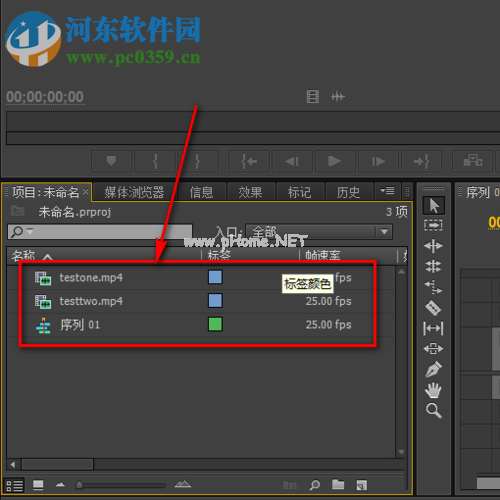Click the green label swatch for 序列 01

215,324
